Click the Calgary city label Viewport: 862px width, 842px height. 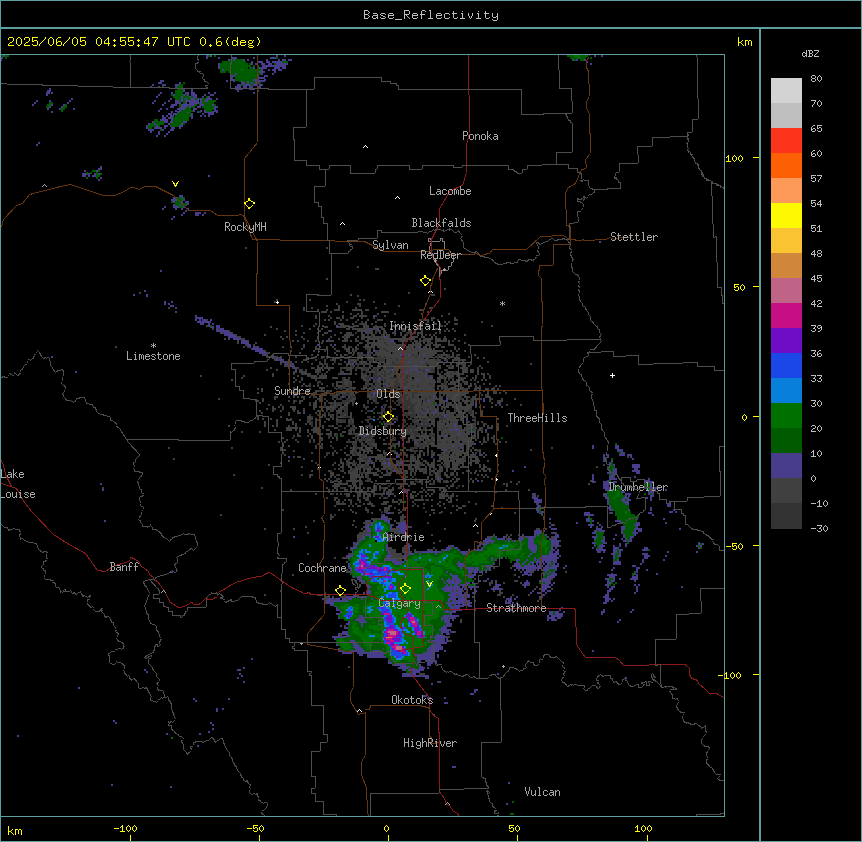[400, 603]
